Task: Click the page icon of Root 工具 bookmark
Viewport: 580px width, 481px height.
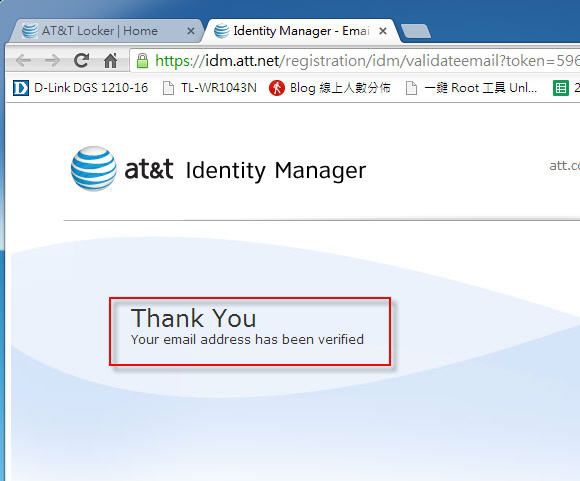Action: [x=411, y=88]
